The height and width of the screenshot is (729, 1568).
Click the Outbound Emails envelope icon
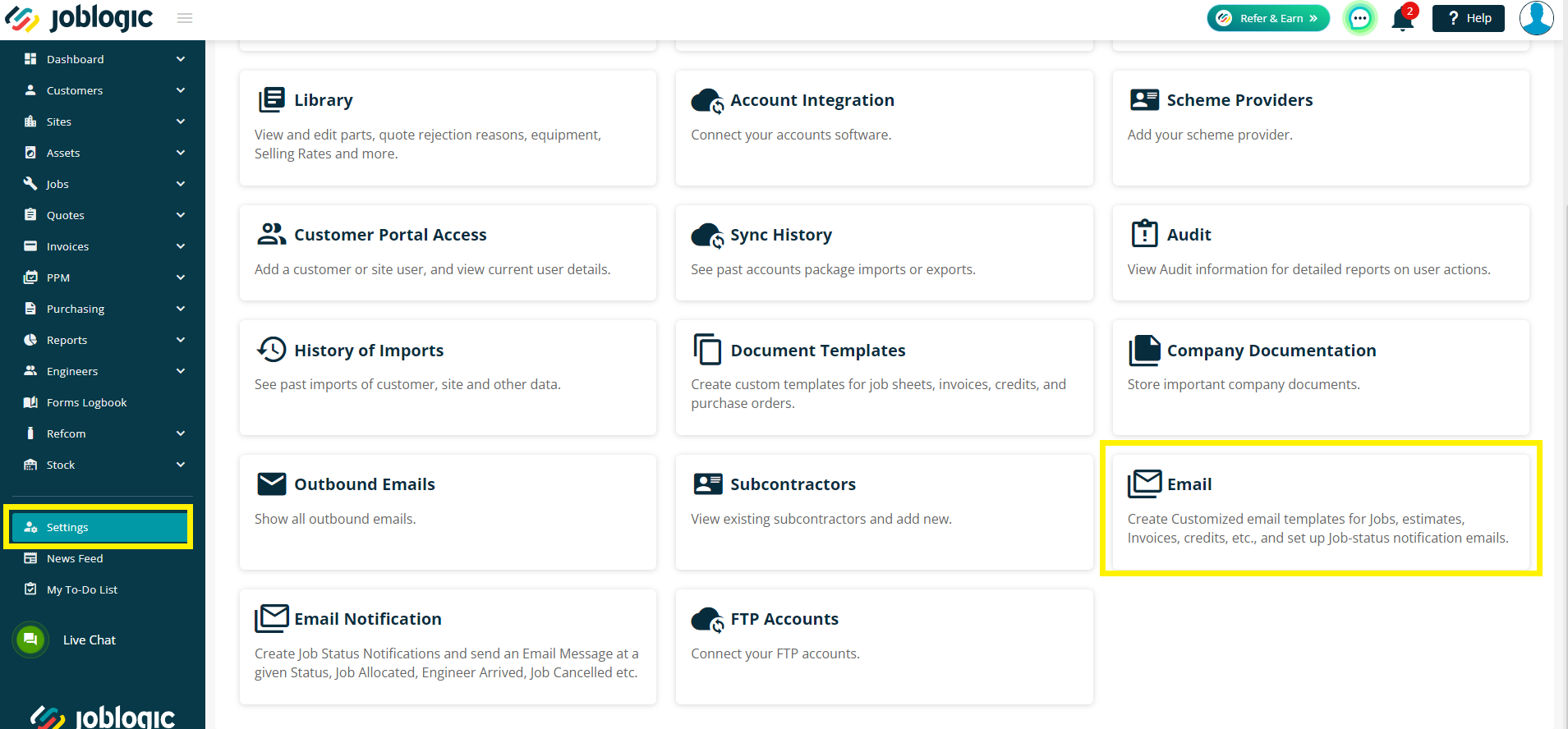click(271, 484)
